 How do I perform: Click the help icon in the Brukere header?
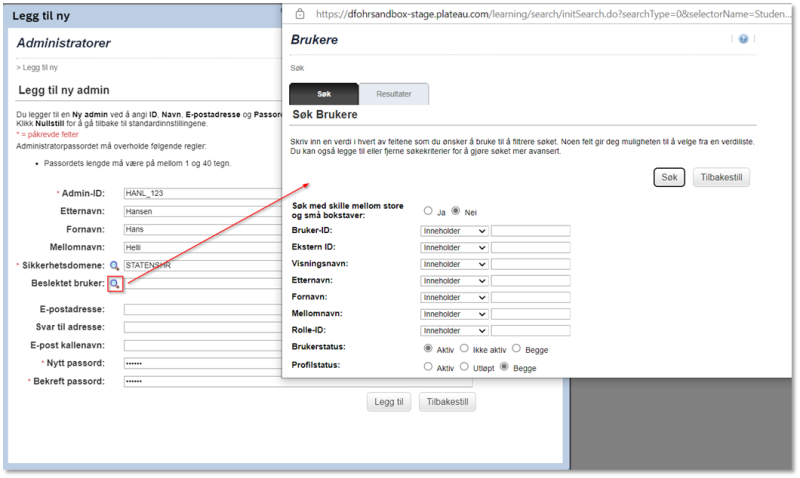click(x=743, y=39)
